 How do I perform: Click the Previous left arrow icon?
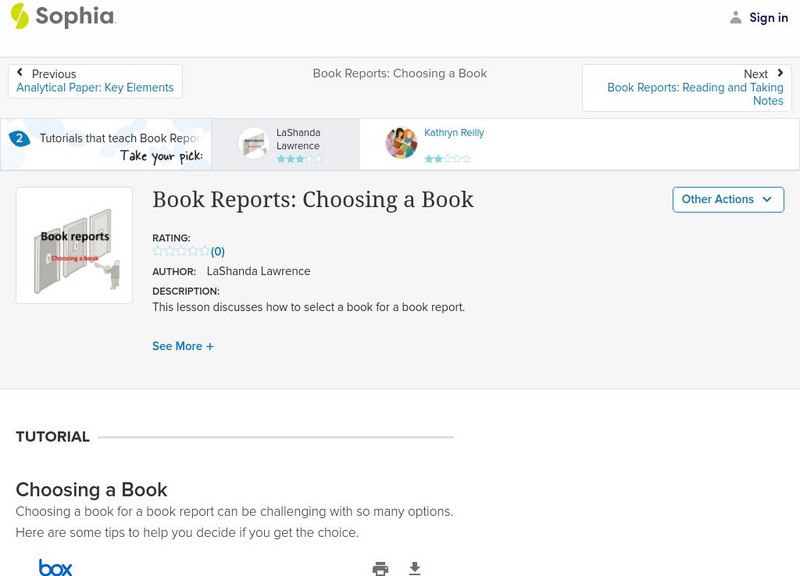tap(20, 74)
